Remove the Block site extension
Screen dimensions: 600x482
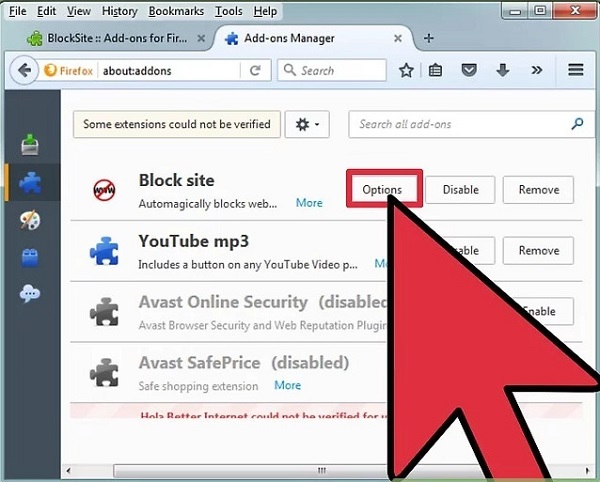(x=538, y=190)
